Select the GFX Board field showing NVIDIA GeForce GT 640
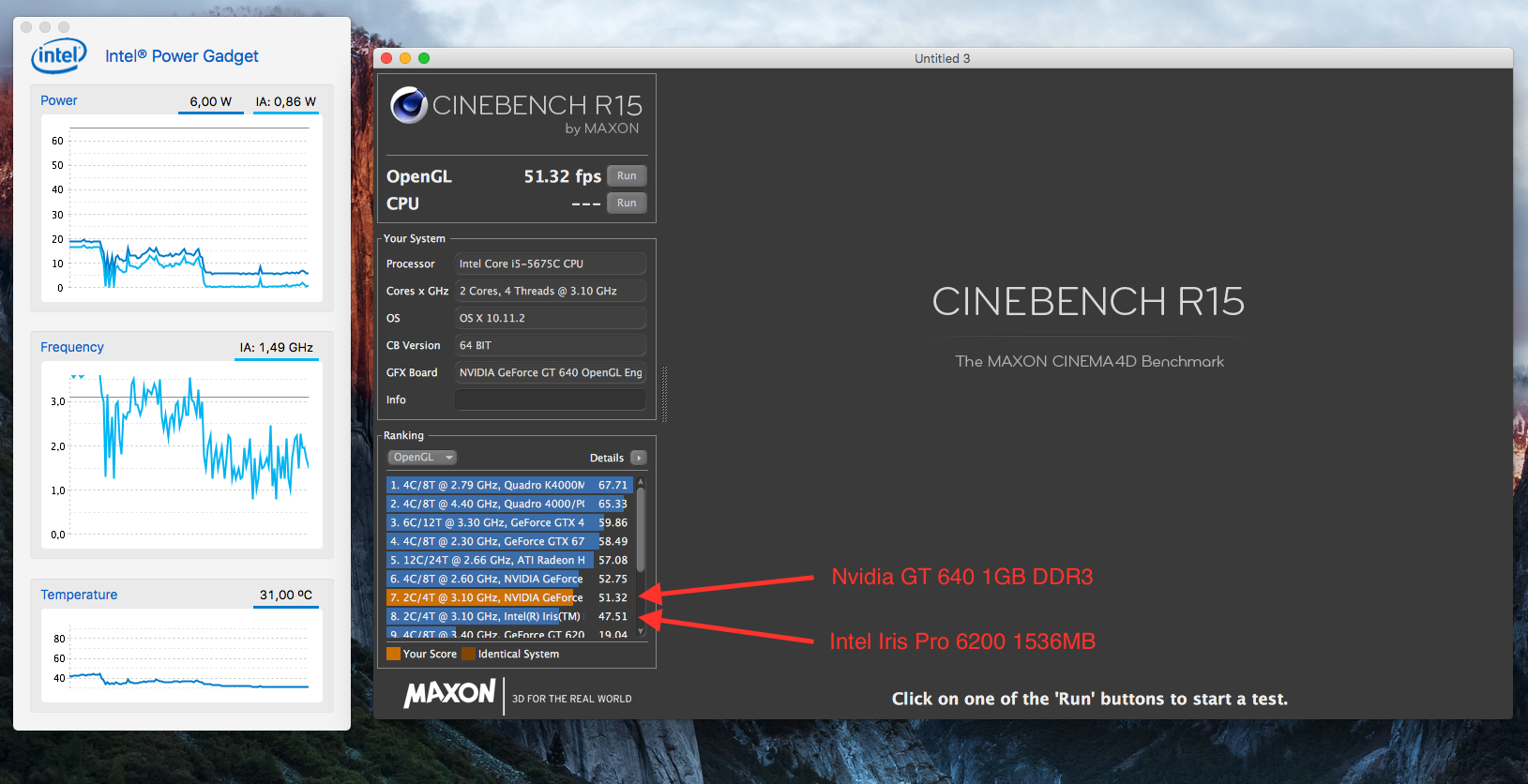The image size is (1528, 784). click(551, 372)
